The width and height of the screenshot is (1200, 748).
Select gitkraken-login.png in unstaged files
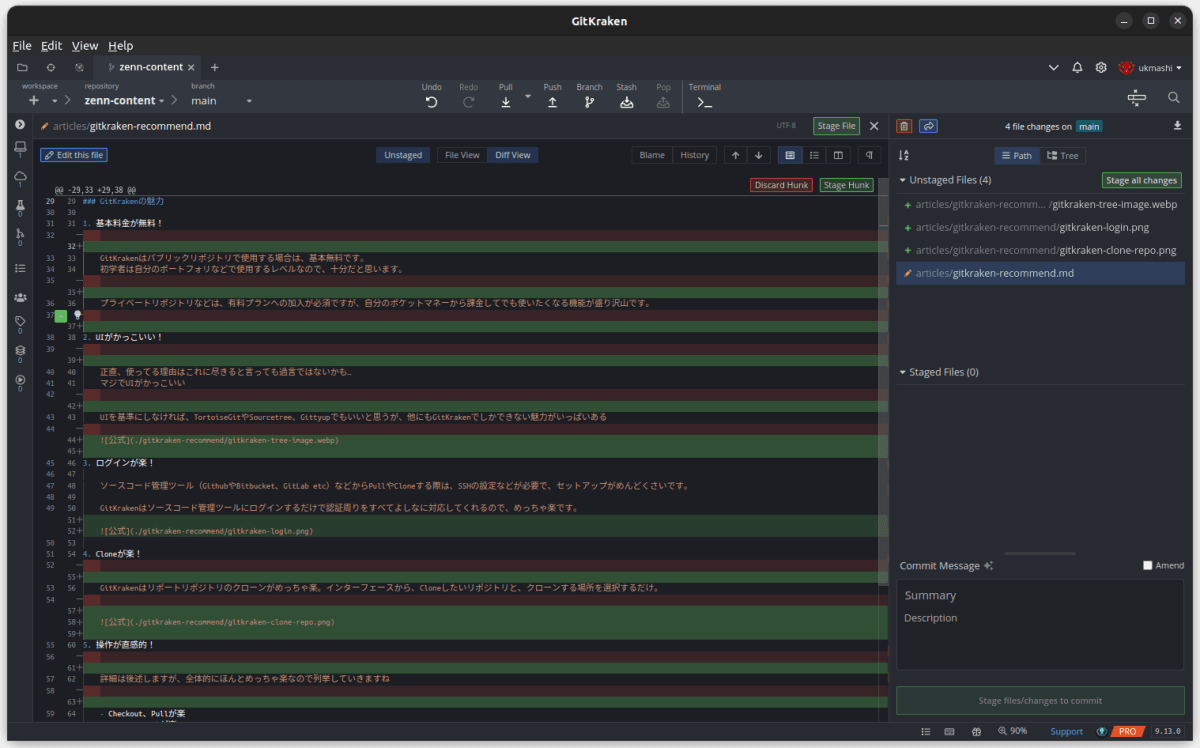click(x=1040, y=227)
